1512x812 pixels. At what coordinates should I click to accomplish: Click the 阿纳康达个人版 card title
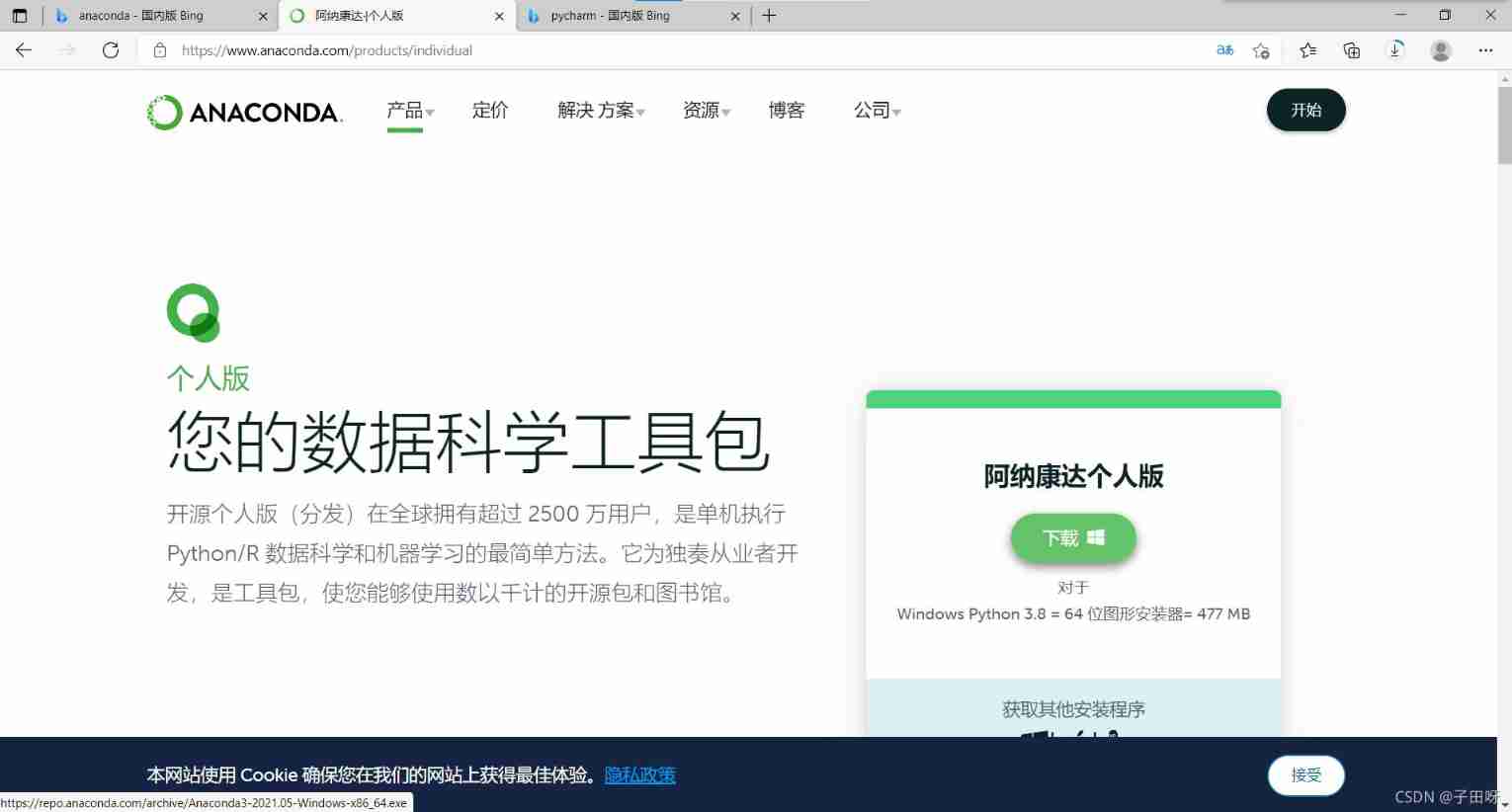coord(1073,476)
